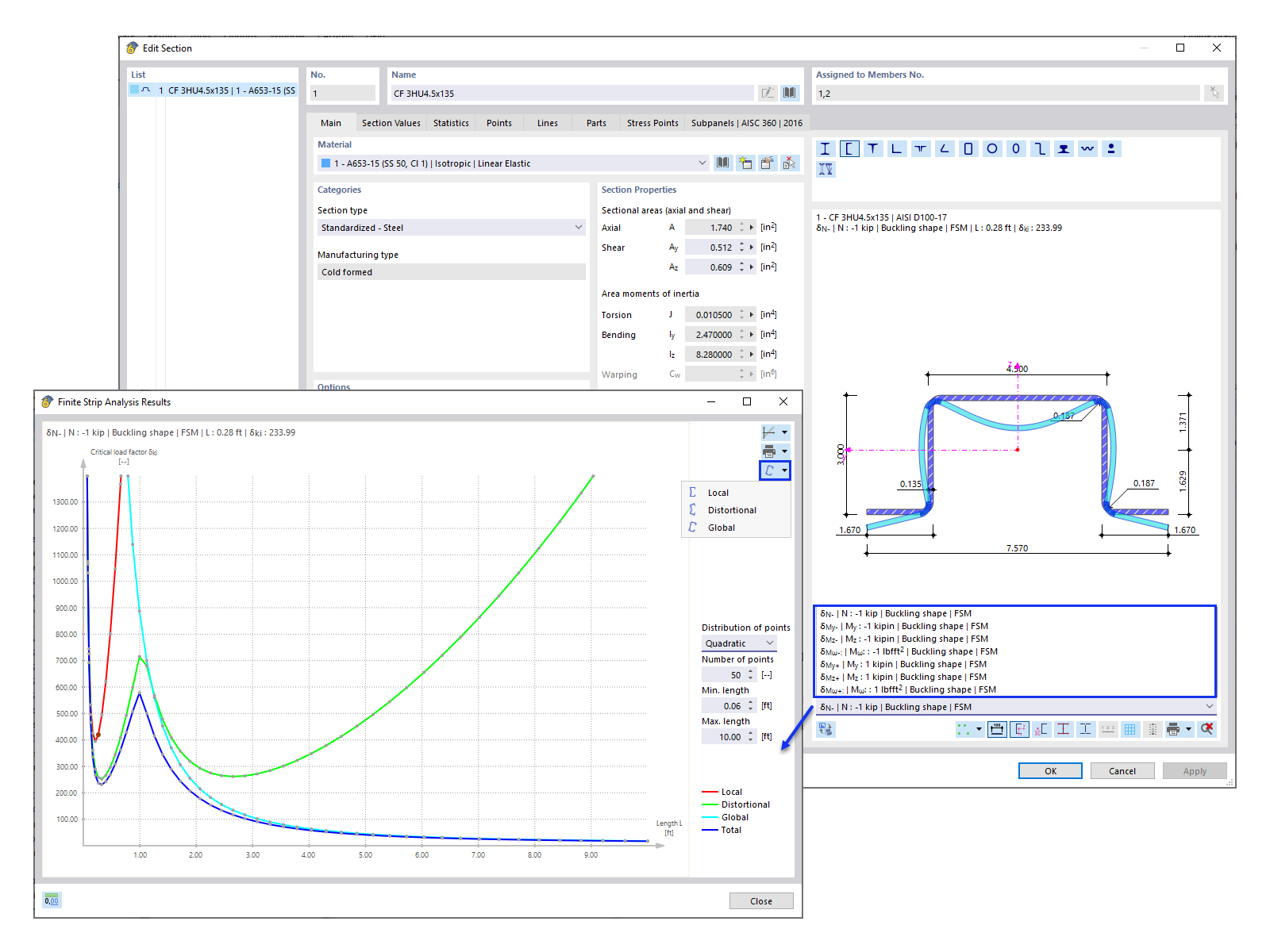Increase Number of points with the stepper arrow
The image size is (1270, 952).
coord(749,671)
